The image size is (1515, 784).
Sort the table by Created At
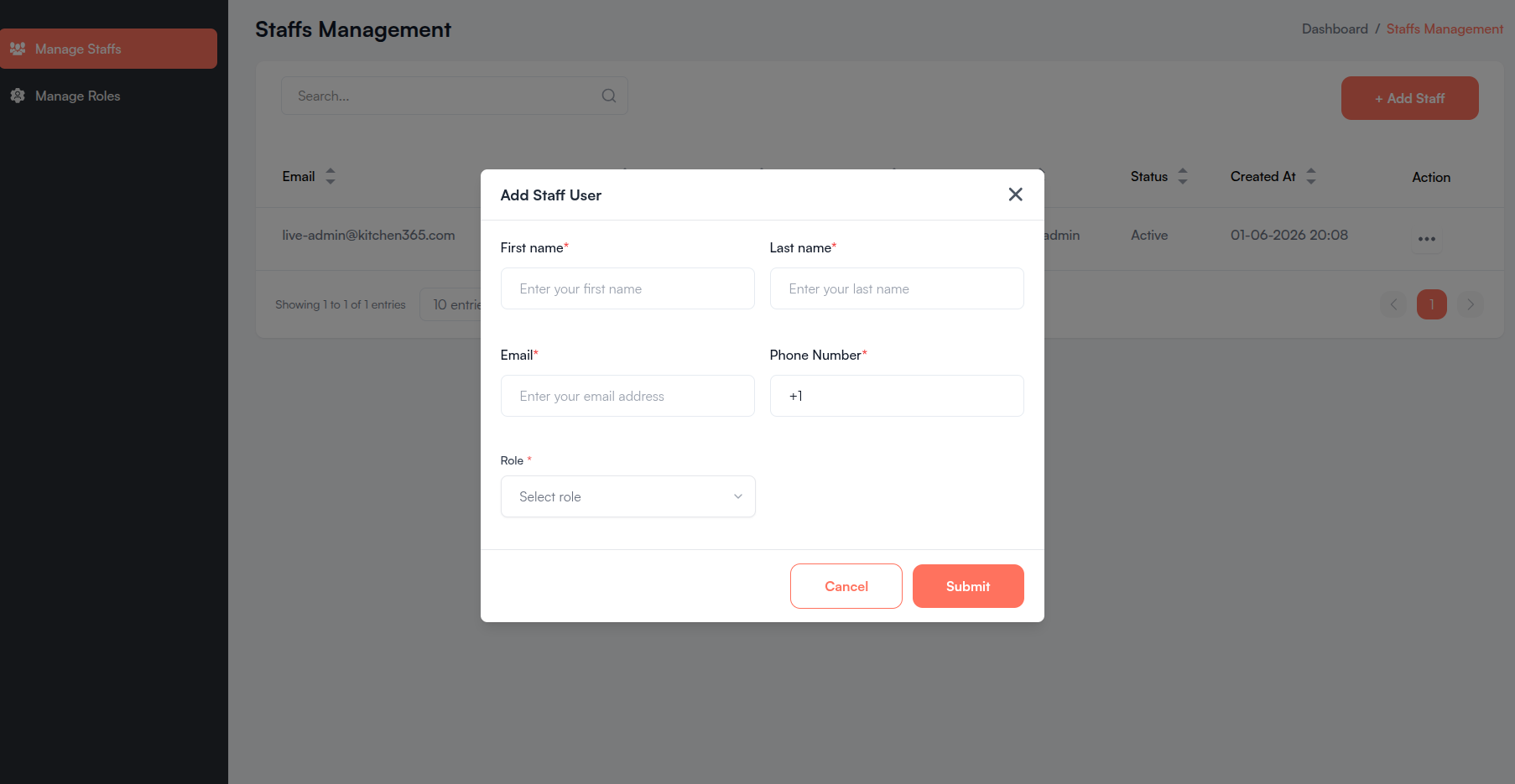tap(1311, 176)
